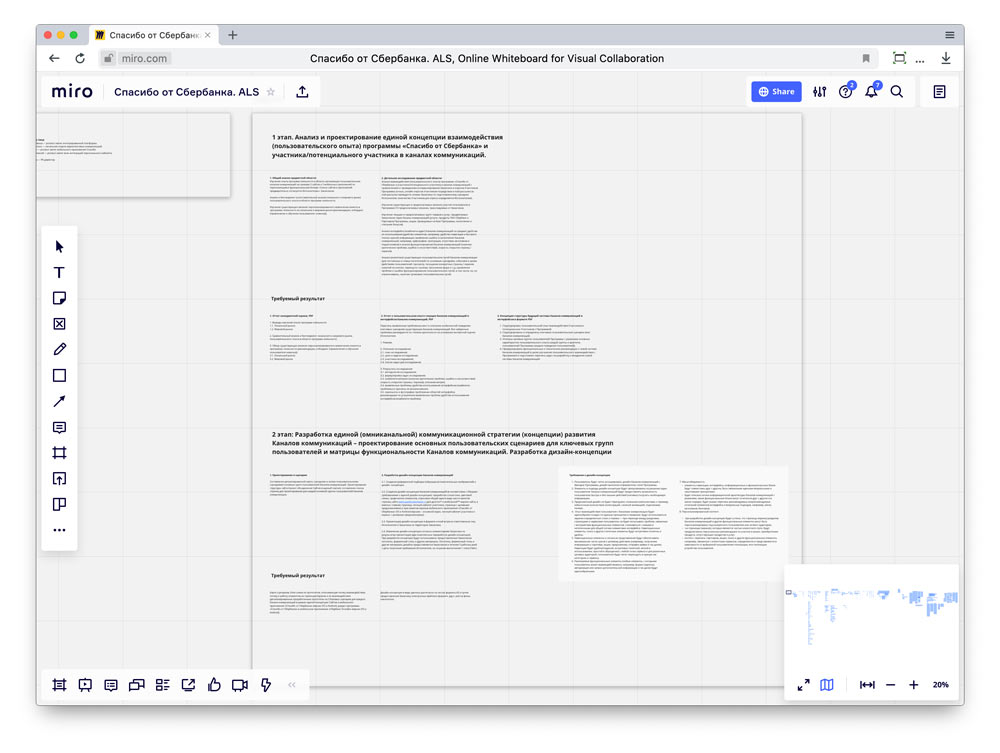Screen dimensions: 1000x753
Task: Open the Upload tool in the toolbar
Action: pos(59,479)
